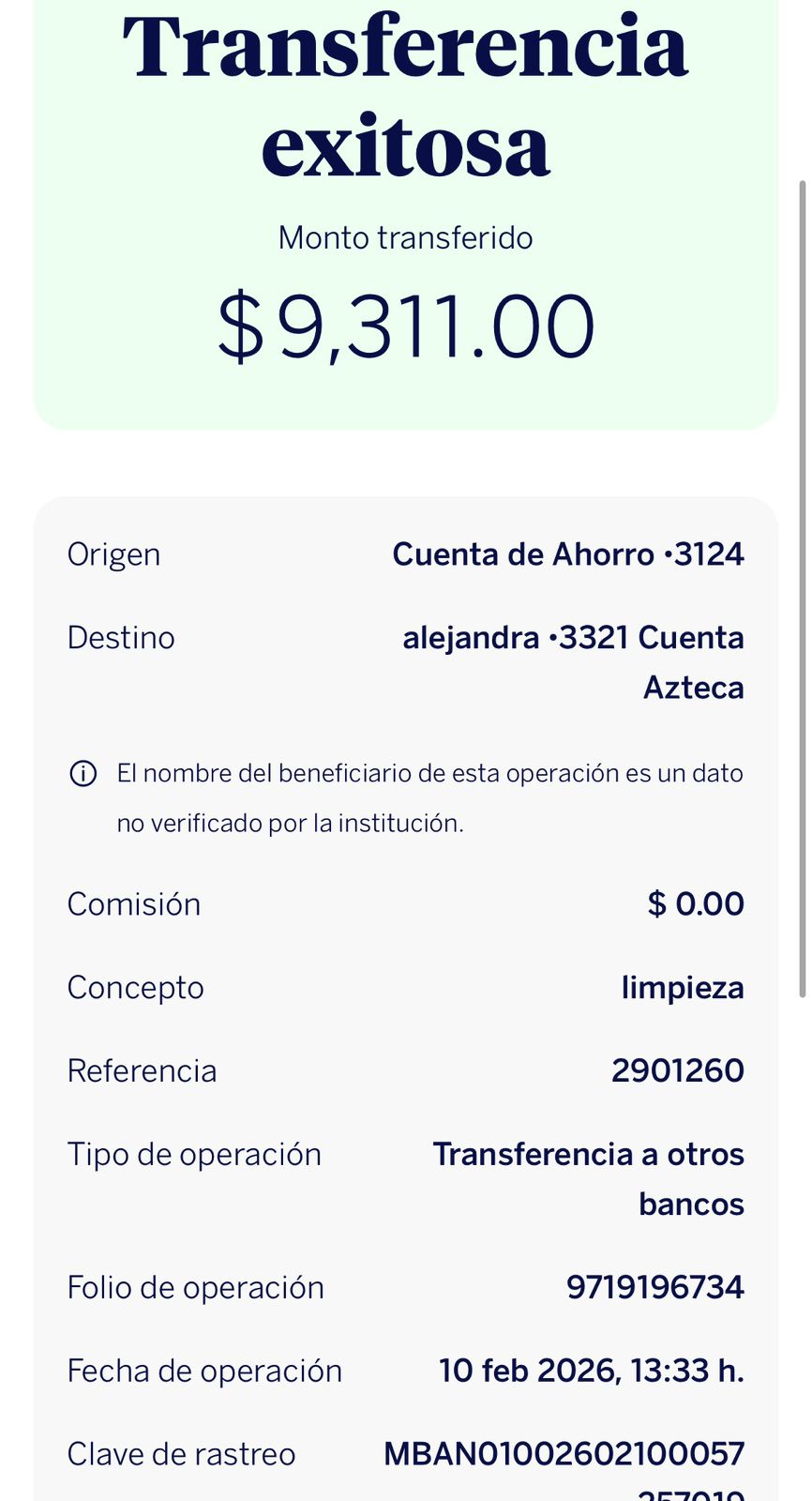Click the "Clave de rastreo" label
The height and width of the screenshot is (1501, 812).
pos(181,1454)
